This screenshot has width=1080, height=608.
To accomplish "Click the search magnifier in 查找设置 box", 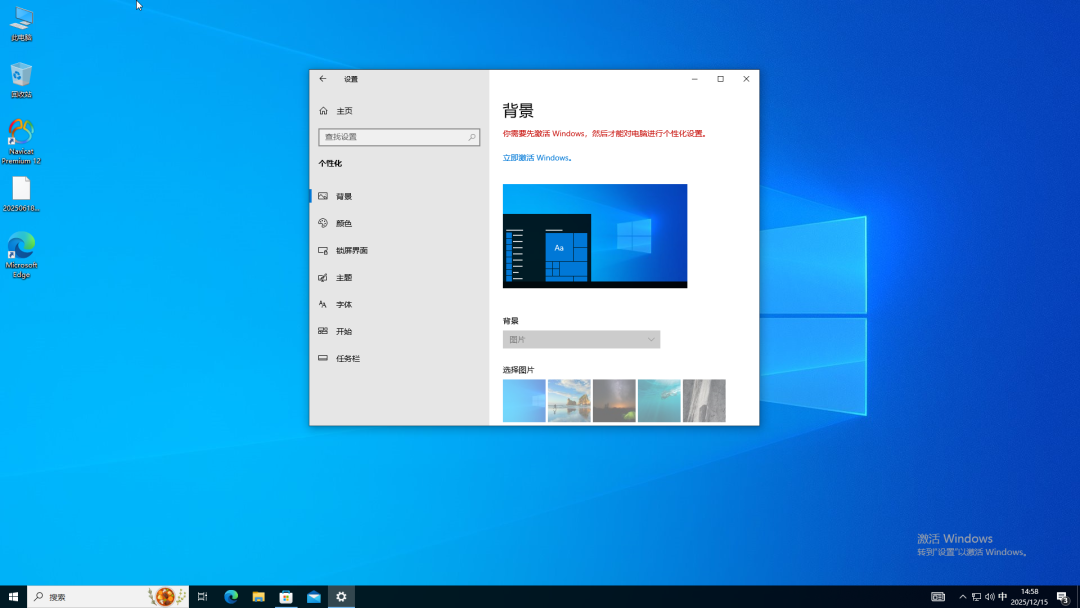I will pyautogui.click(x=472, y=137).
